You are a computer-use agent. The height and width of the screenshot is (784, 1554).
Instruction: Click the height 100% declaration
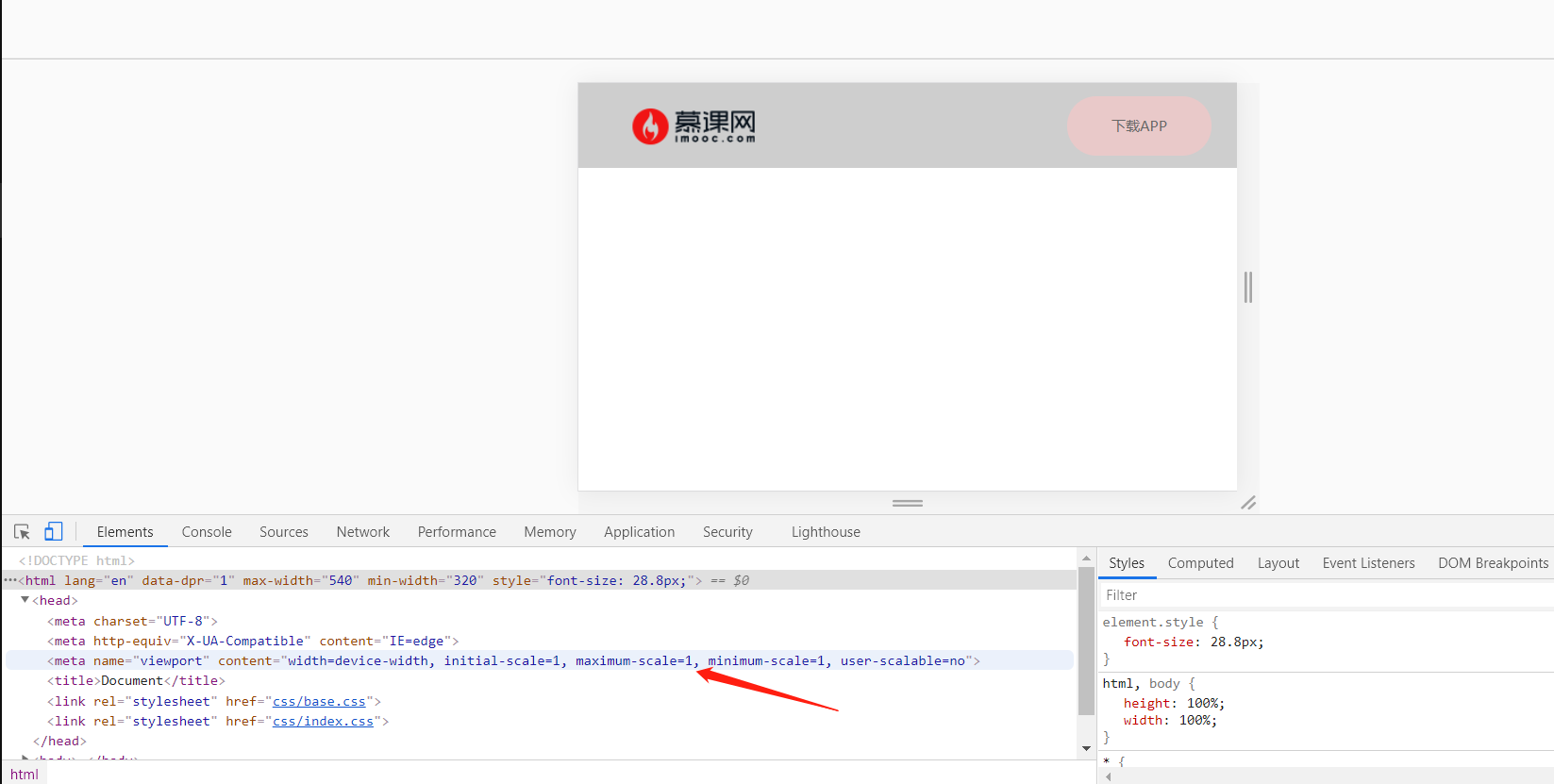(1174, 703)
